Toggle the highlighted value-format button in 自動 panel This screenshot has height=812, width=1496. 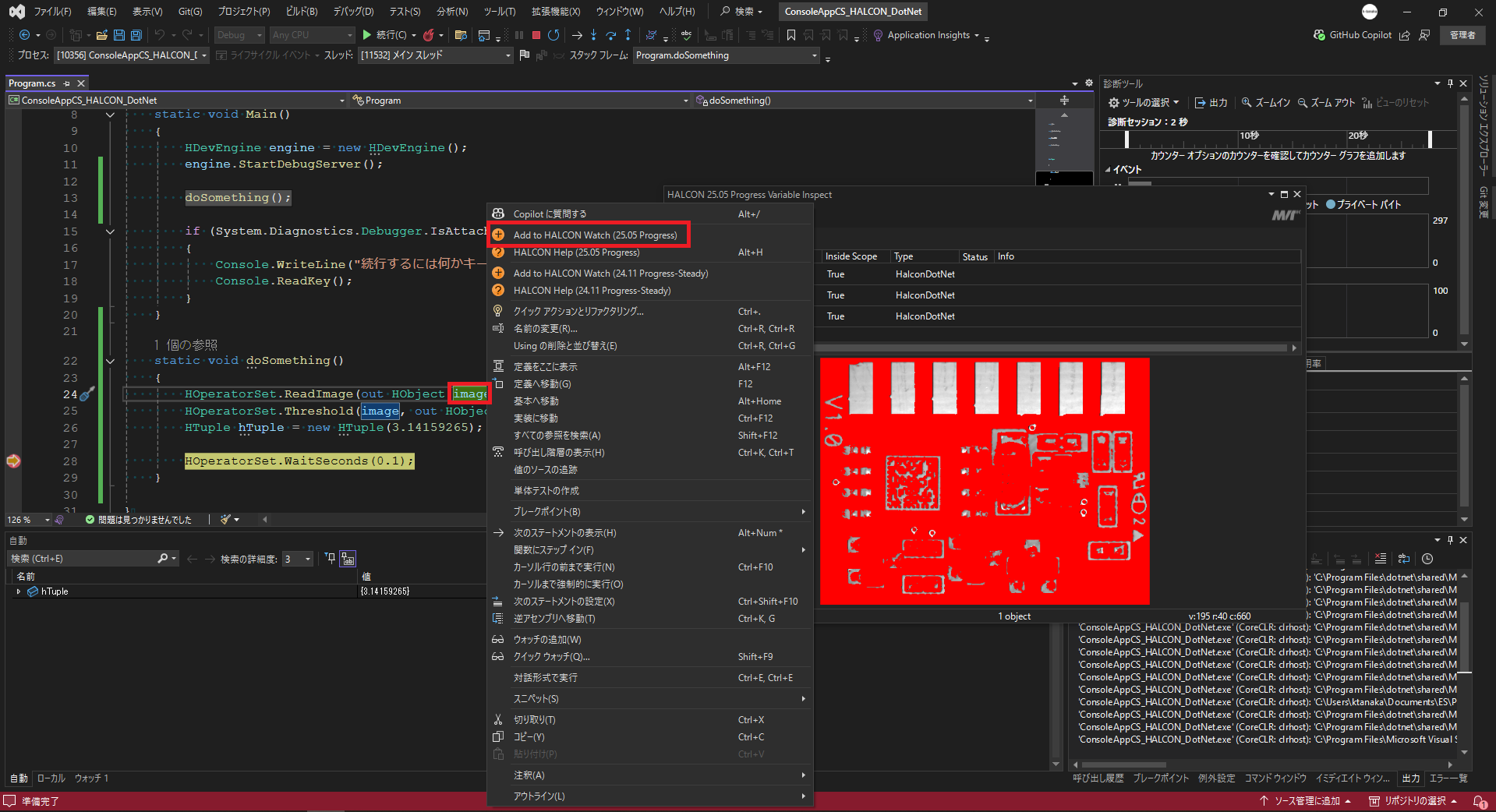[348, 559]
